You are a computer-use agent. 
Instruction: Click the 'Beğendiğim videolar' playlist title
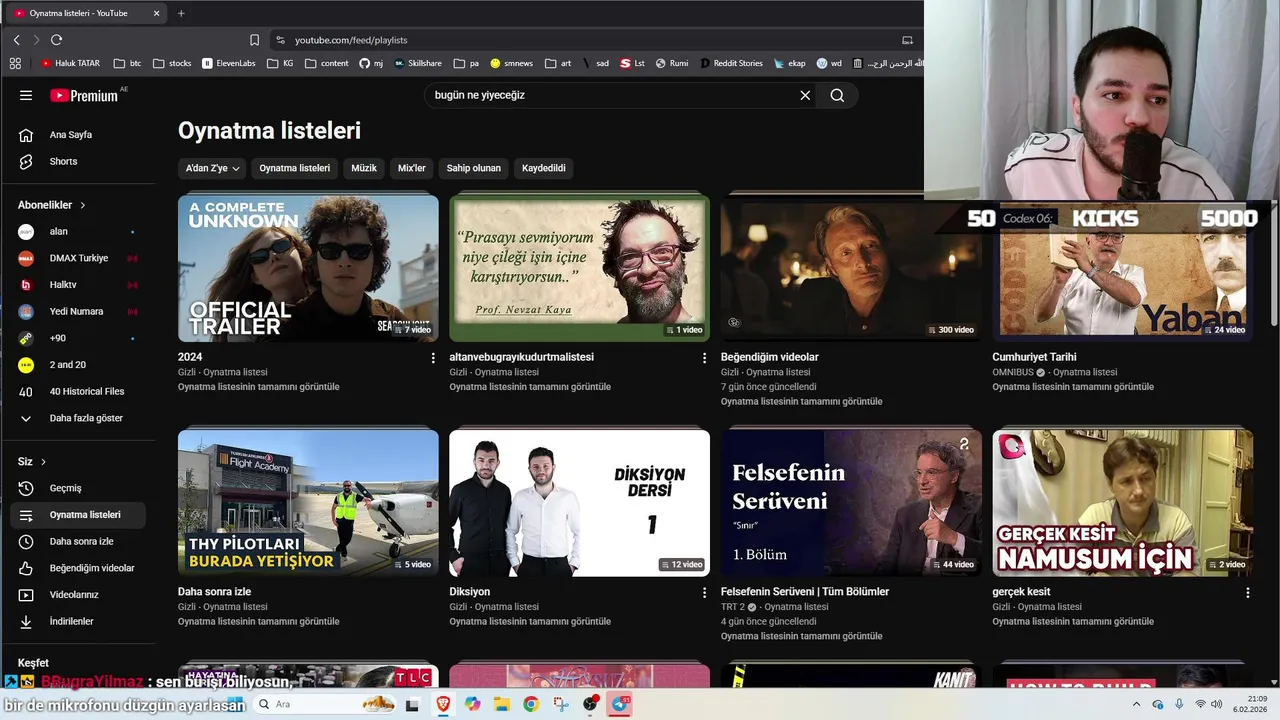770,357
